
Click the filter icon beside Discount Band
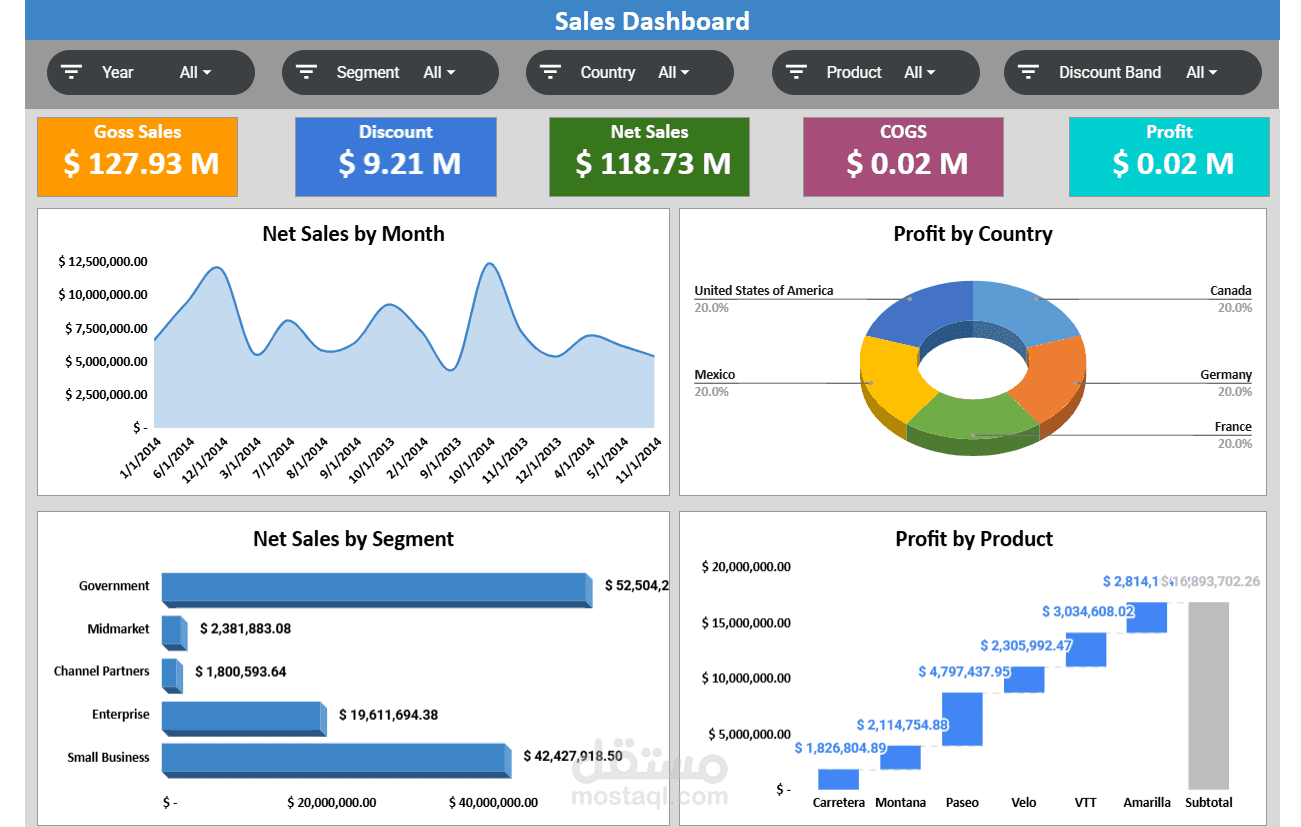tap(1028, 72)
